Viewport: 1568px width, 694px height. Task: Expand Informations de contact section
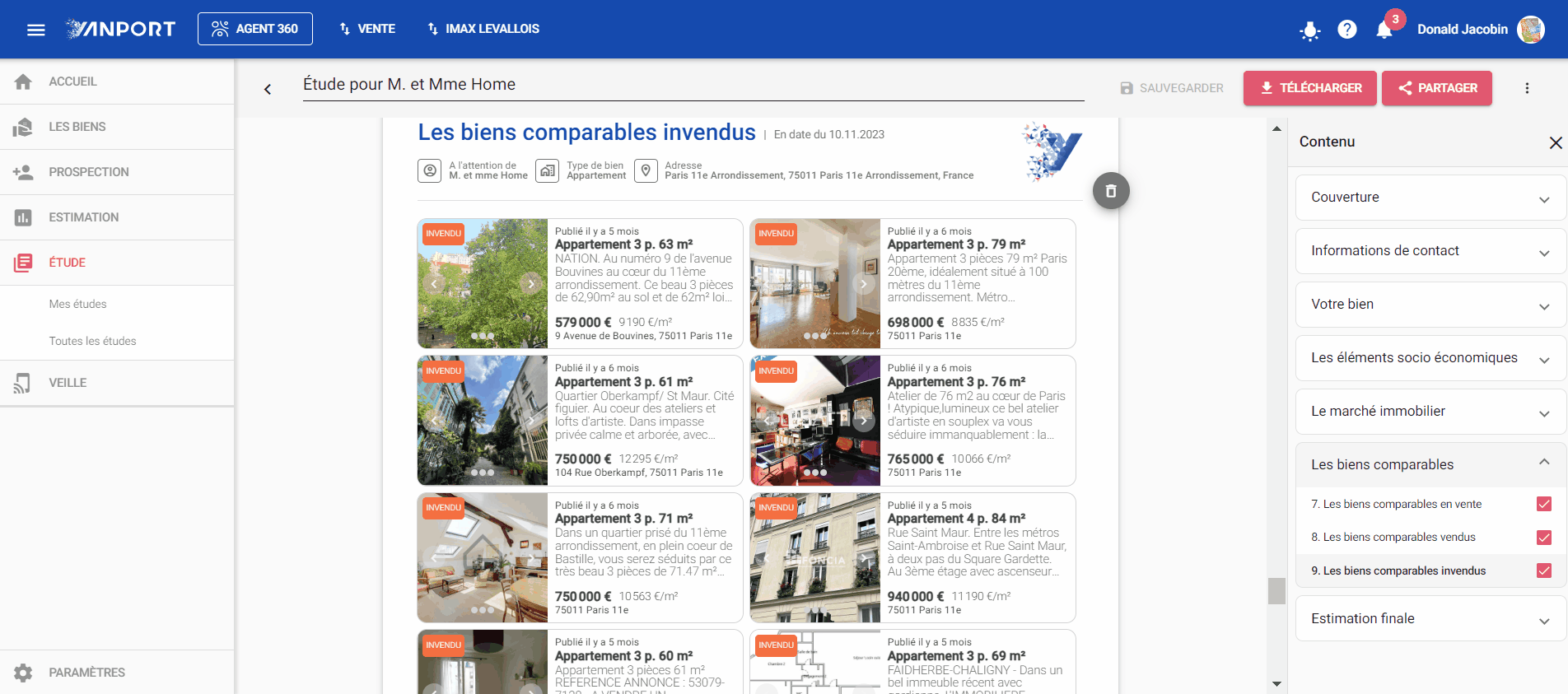tap(1430, 251)
